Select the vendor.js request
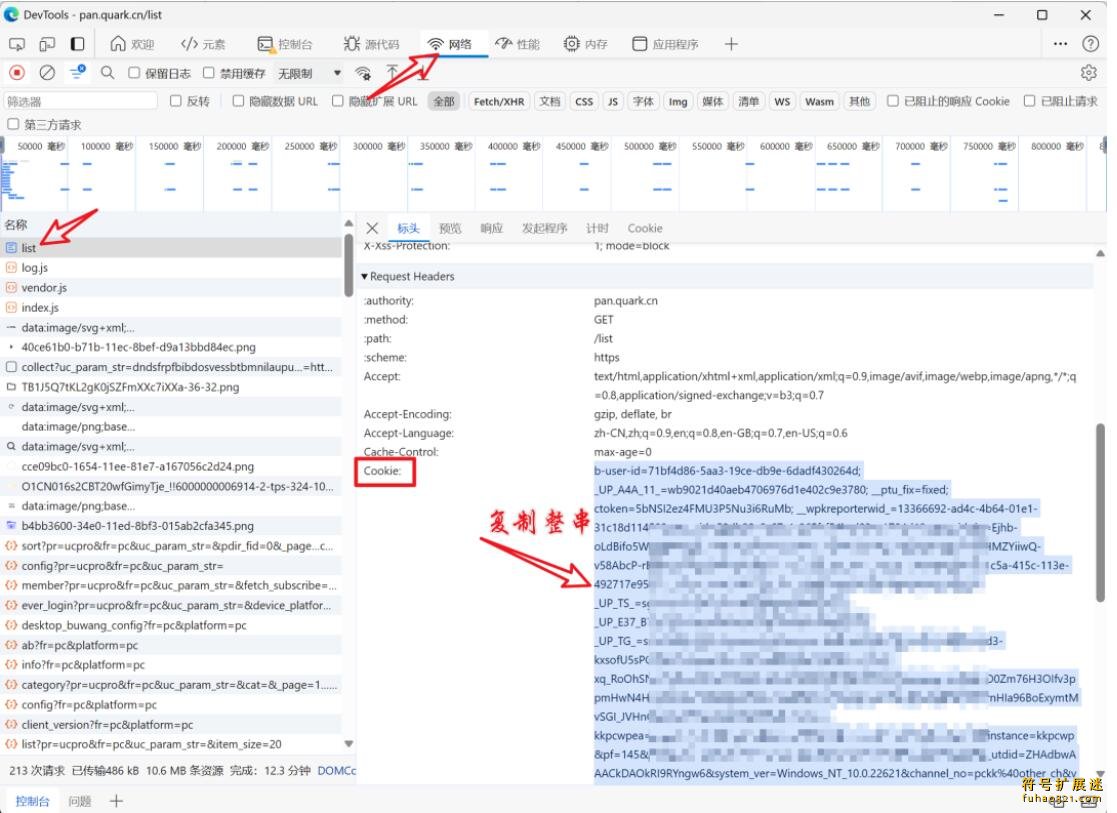 171,288
